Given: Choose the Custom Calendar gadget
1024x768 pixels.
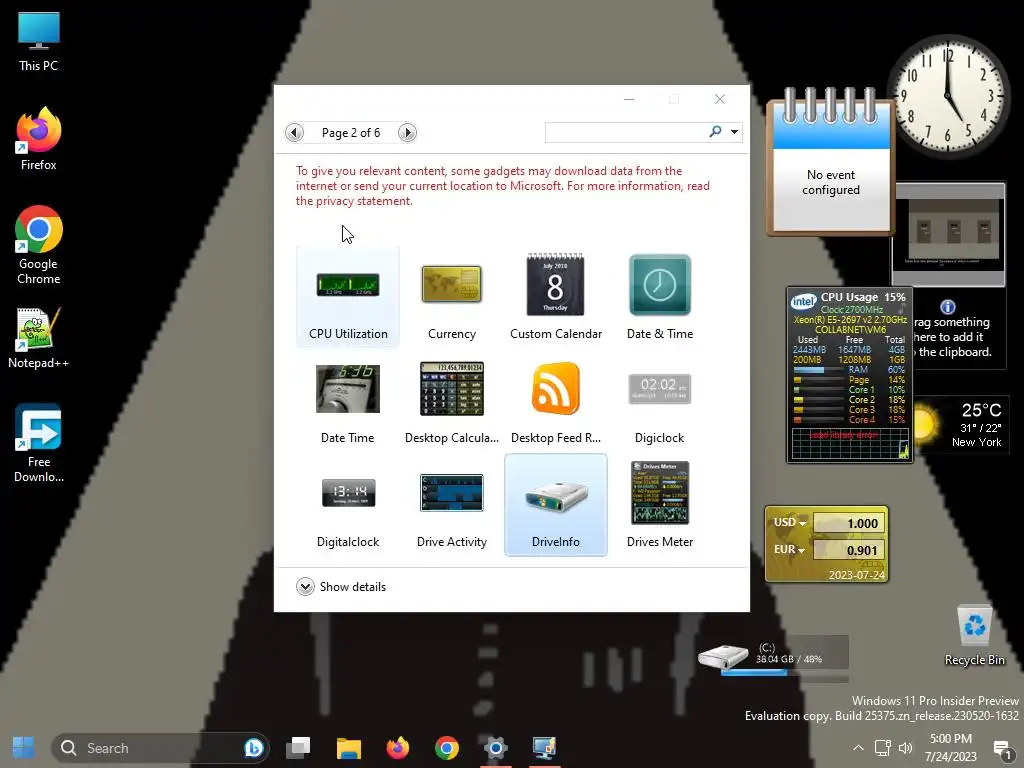Looking at the screenshot, I should click(555, 298).
